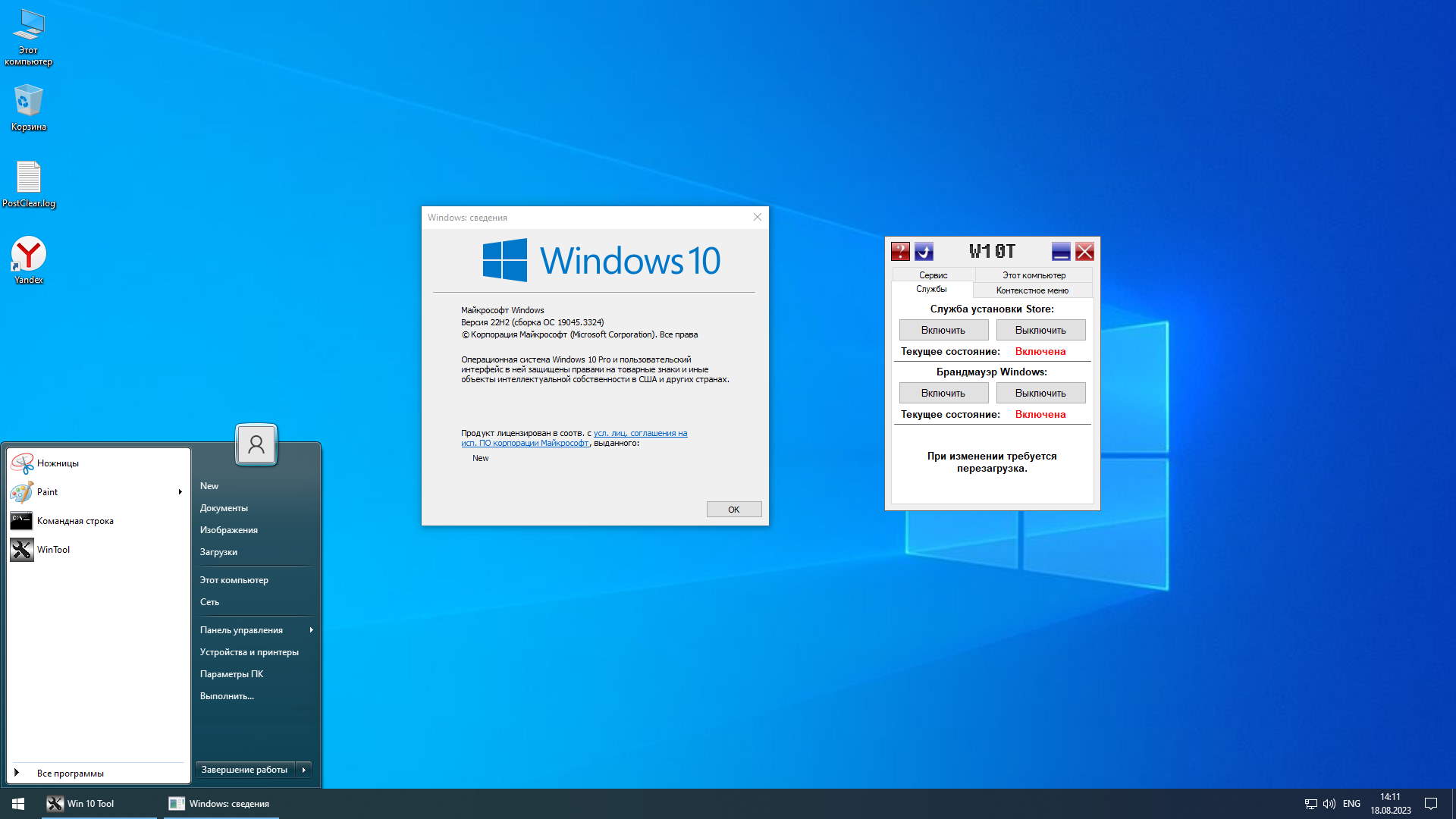Enable the Store install service (Включить)

943,330
